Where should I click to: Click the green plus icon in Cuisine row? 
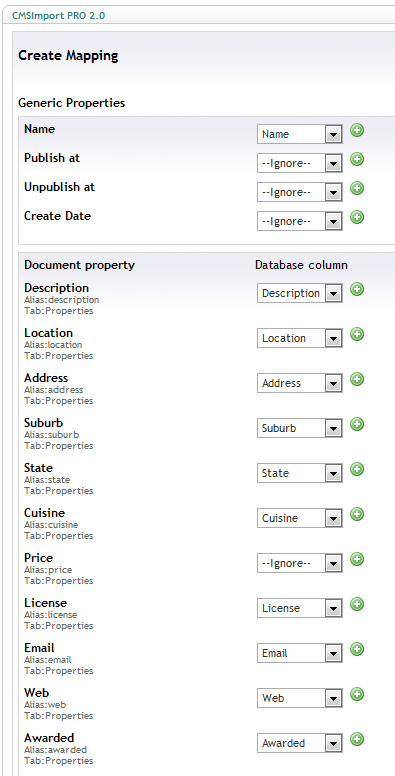click(x=357, y=514)
